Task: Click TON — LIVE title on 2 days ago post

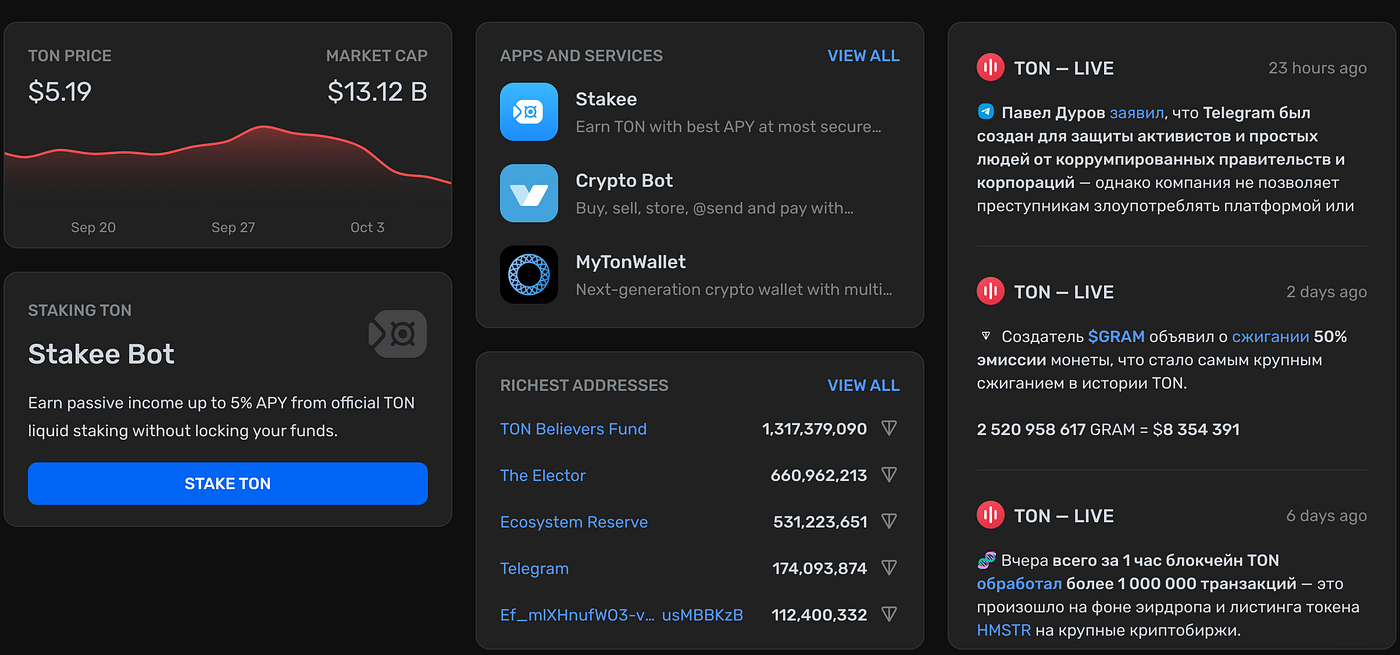Action: point(1064,292)
